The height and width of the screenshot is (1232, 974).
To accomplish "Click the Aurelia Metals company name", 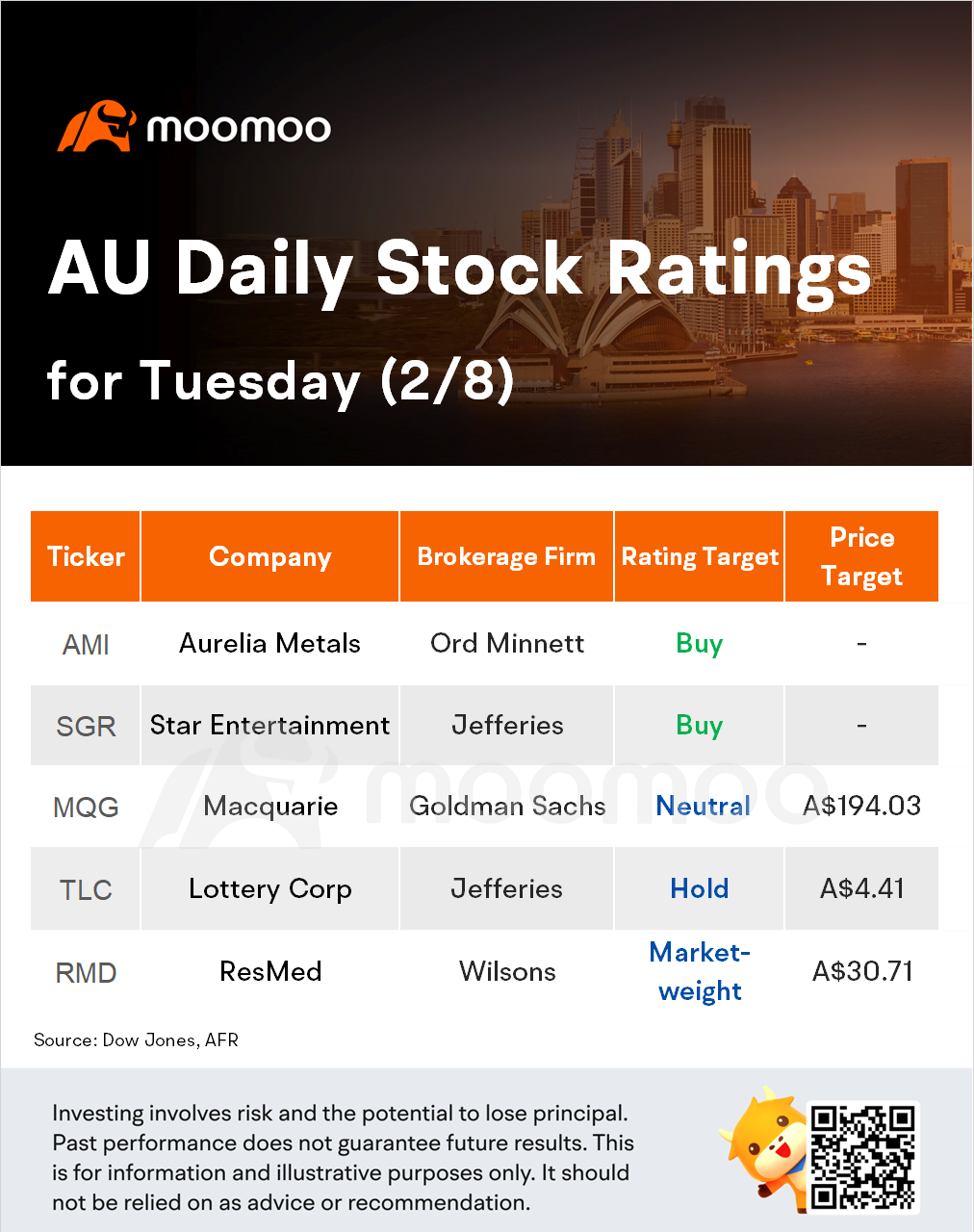I will [270, 643].
